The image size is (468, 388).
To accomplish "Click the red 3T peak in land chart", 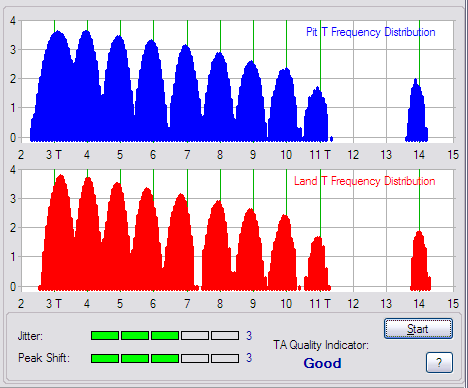I will (x=57, y=232).
